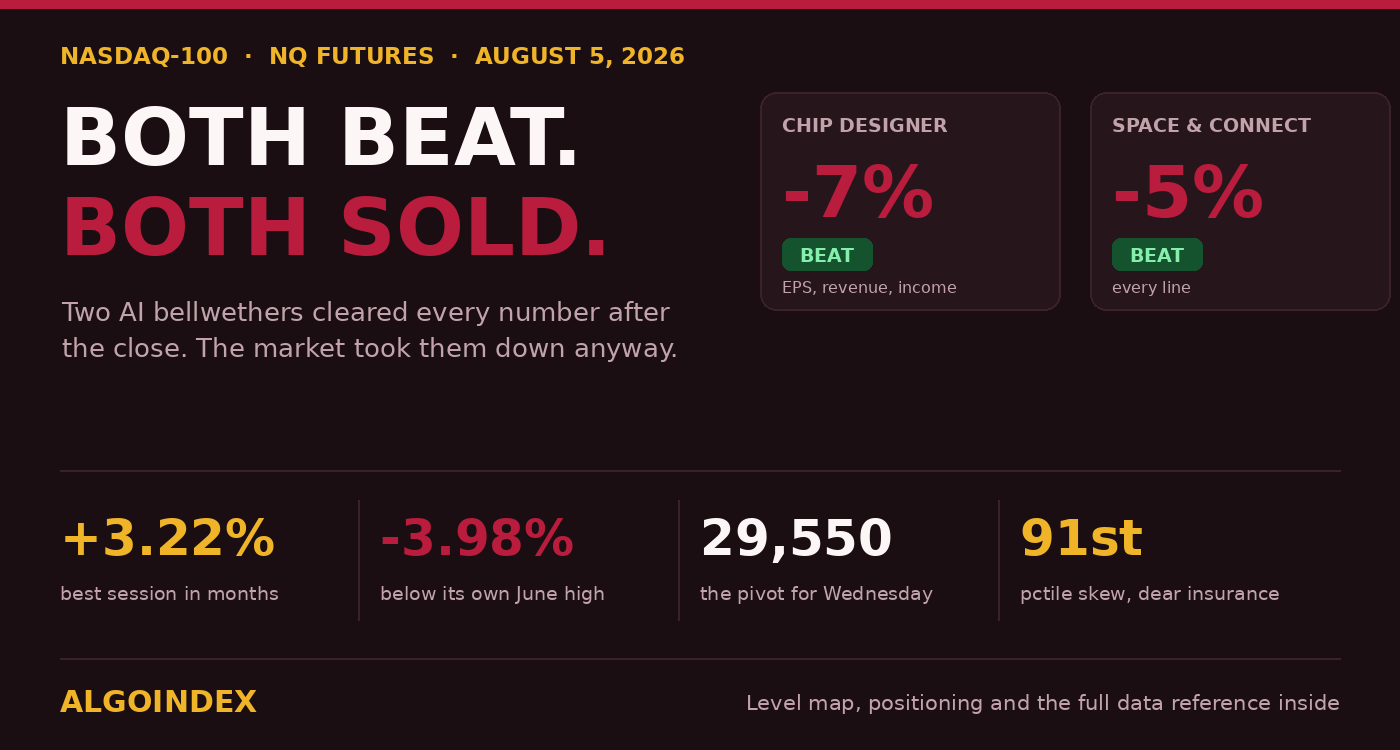Click the 'Two AI bellwethers' subtitle paragraph
This screenshot has height=750, width=1400.
click(369, 331)
